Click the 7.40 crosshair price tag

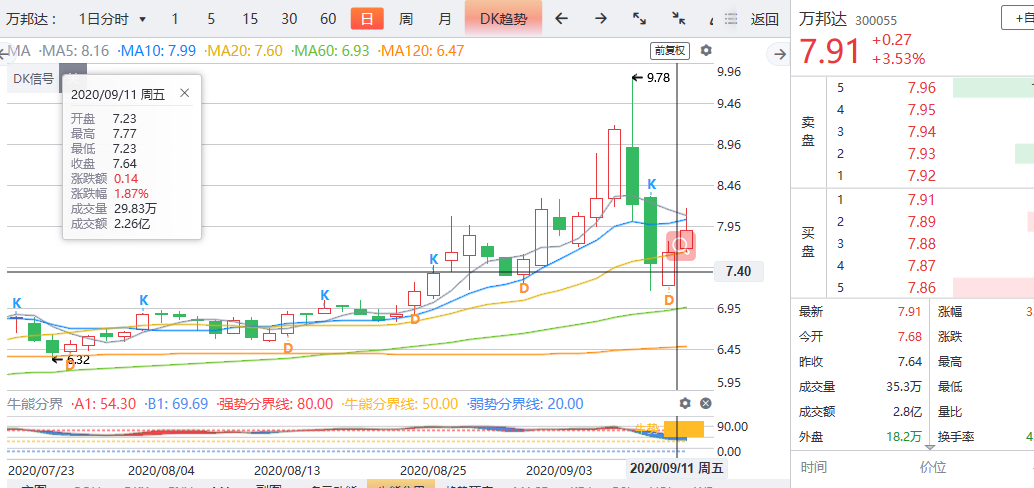tap(738, 271)
